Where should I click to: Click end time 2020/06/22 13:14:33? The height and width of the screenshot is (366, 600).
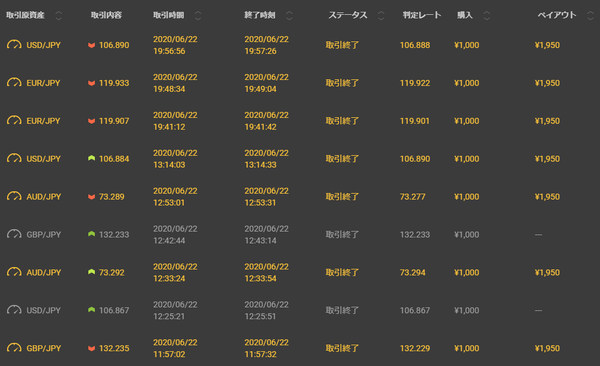click(x=267, y=159)
